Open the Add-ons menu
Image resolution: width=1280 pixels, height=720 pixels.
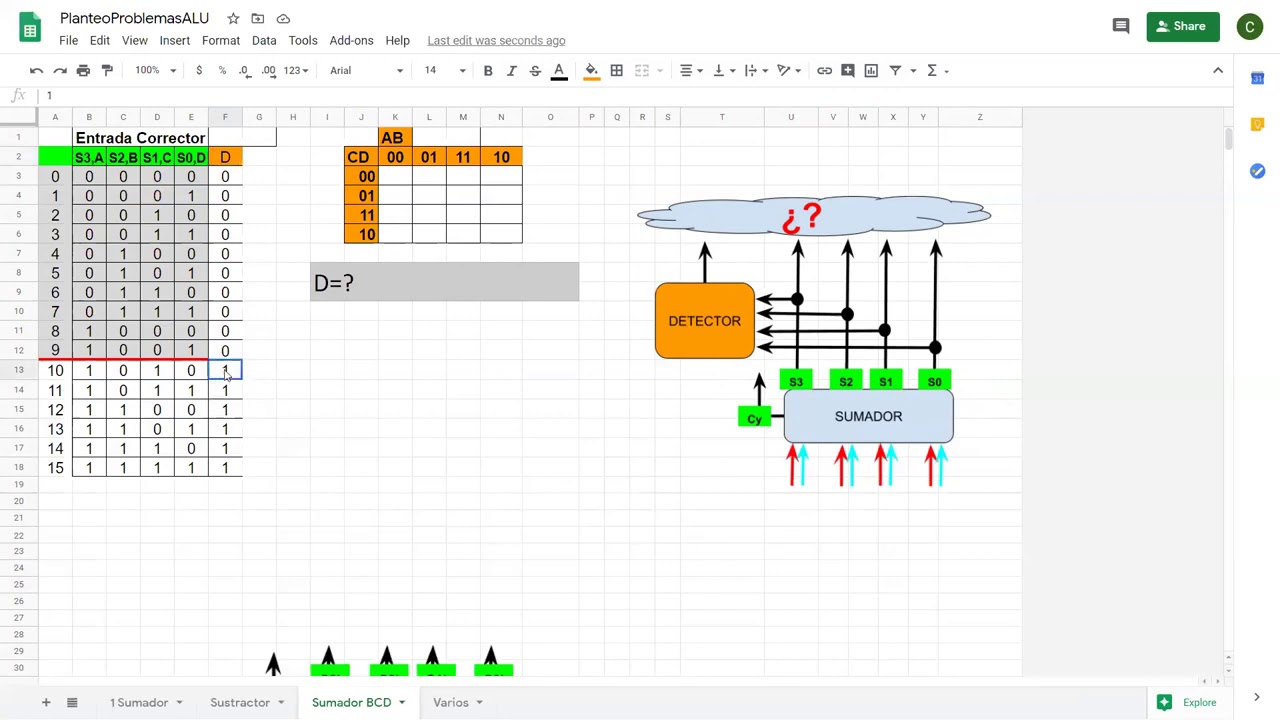point(351,40)
